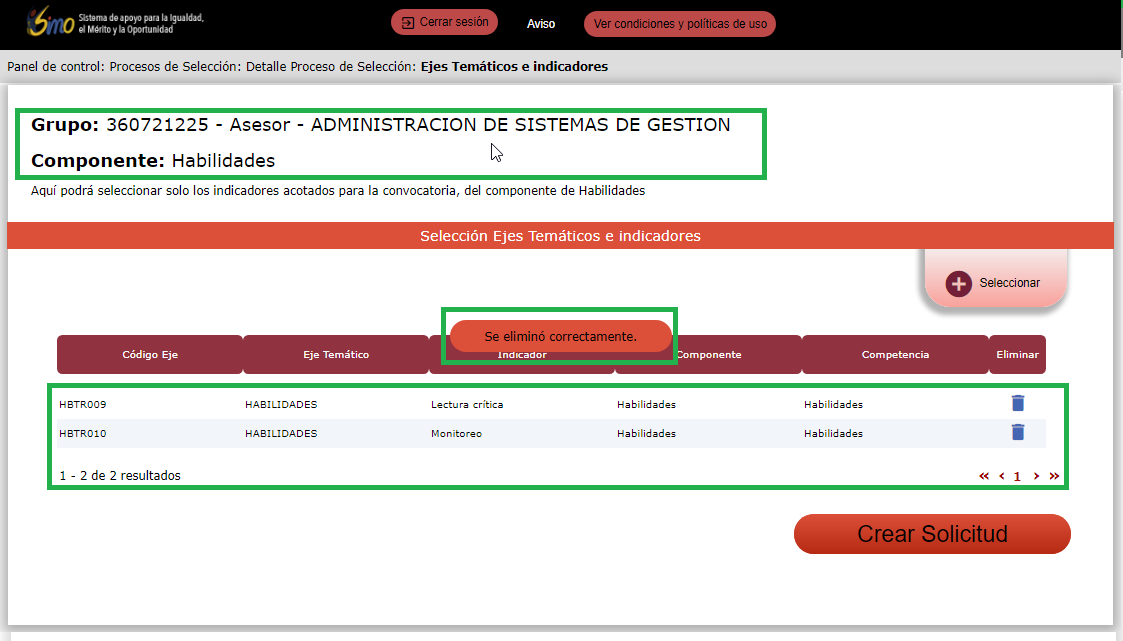Jump to first page of results
Screen dimensions: 1123x641
click(x=984, y=476)
